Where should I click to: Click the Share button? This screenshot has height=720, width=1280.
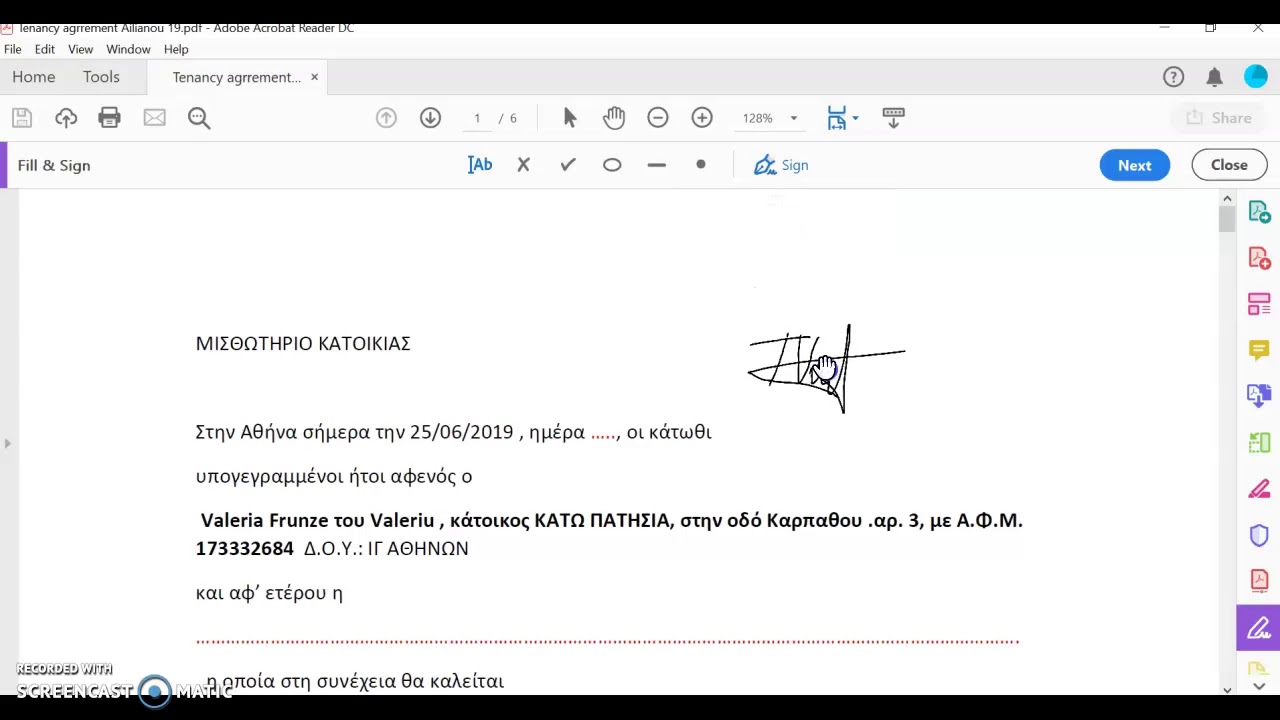1219,118
